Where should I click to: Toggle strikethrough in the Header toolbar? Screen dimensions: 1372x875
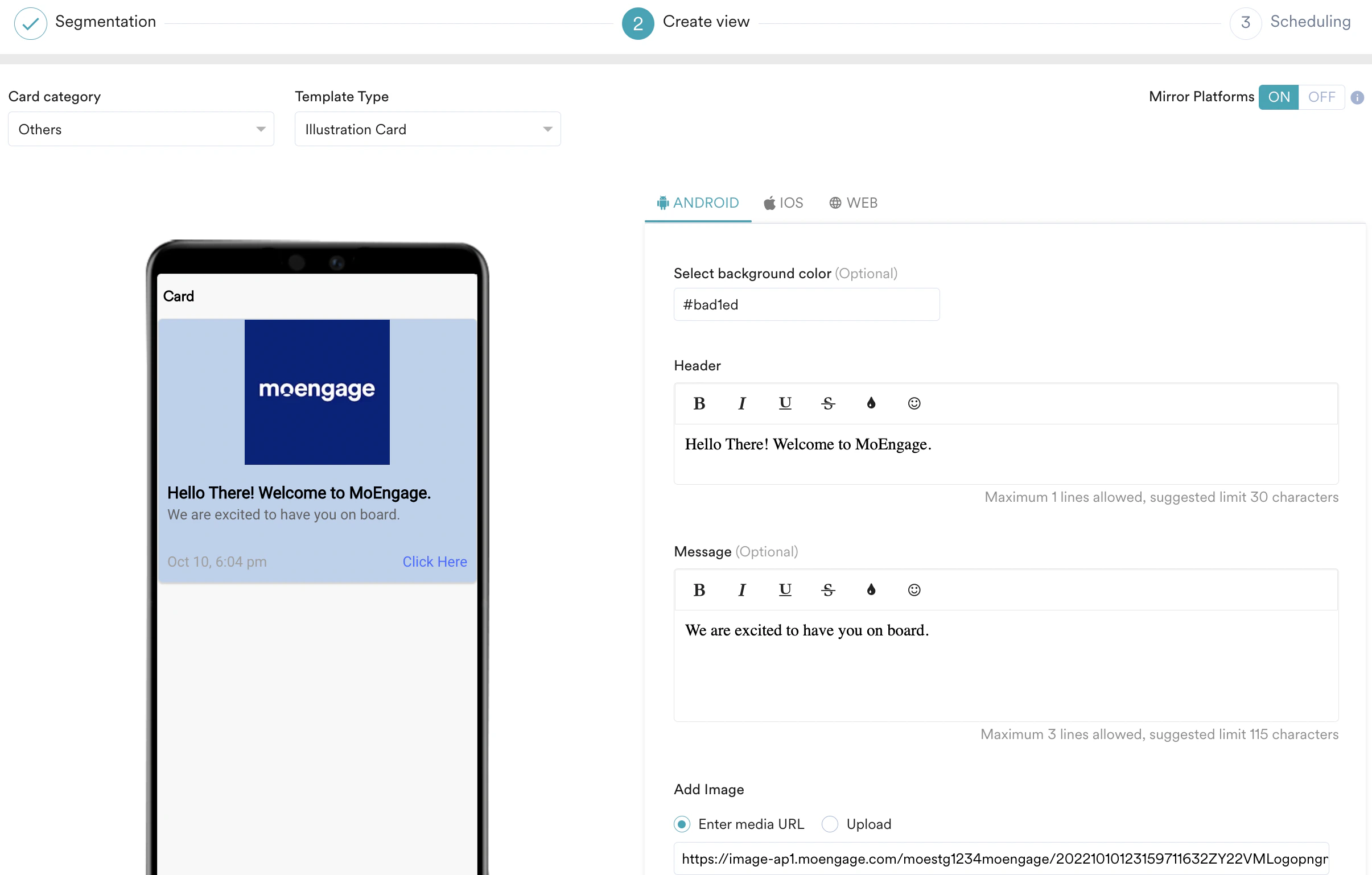click(x=828, y=403)
